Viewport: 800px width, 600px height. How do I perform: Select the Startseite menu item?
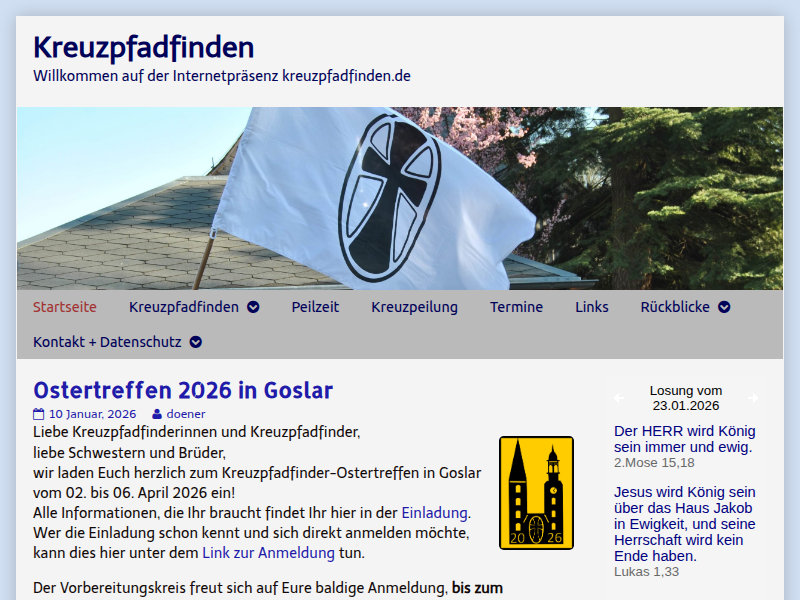click(x=65, y=307)
